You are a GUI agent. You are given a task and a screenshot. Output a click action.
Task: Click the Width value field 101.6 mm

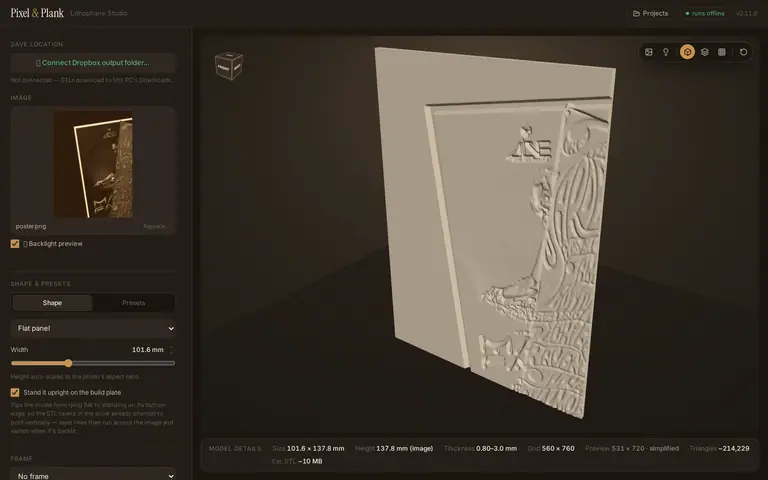[x=147, y=350]
